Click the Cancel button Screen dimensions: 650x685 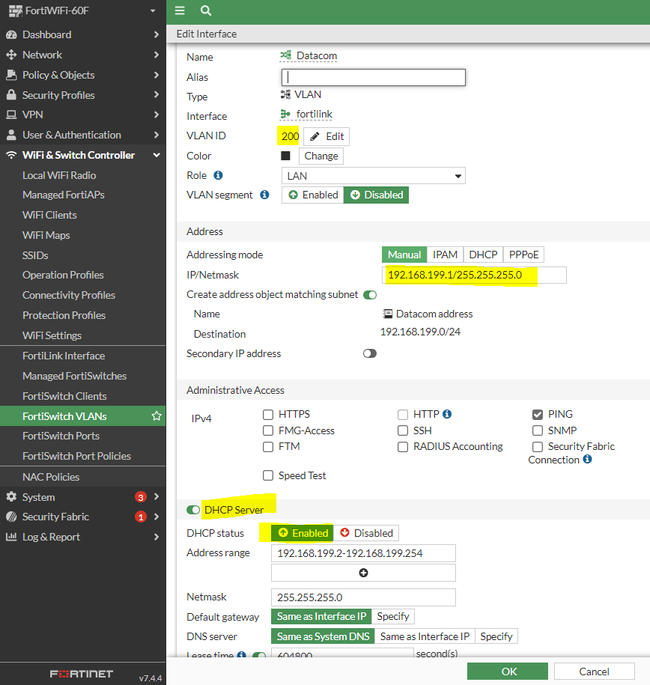pyautogui.click(x=594, y=671)
